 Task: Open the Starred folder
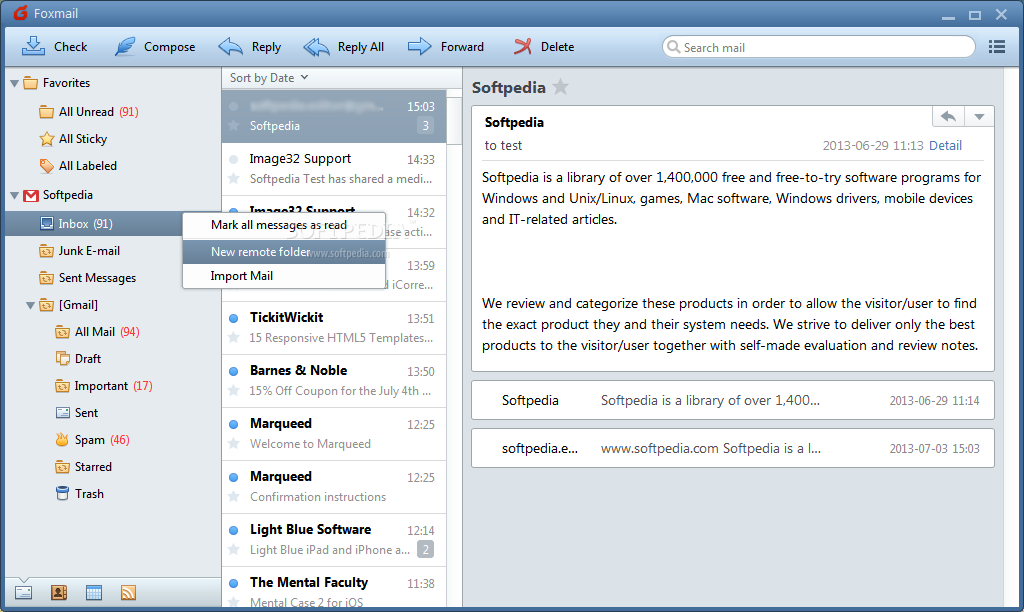[x=84, y=467]
